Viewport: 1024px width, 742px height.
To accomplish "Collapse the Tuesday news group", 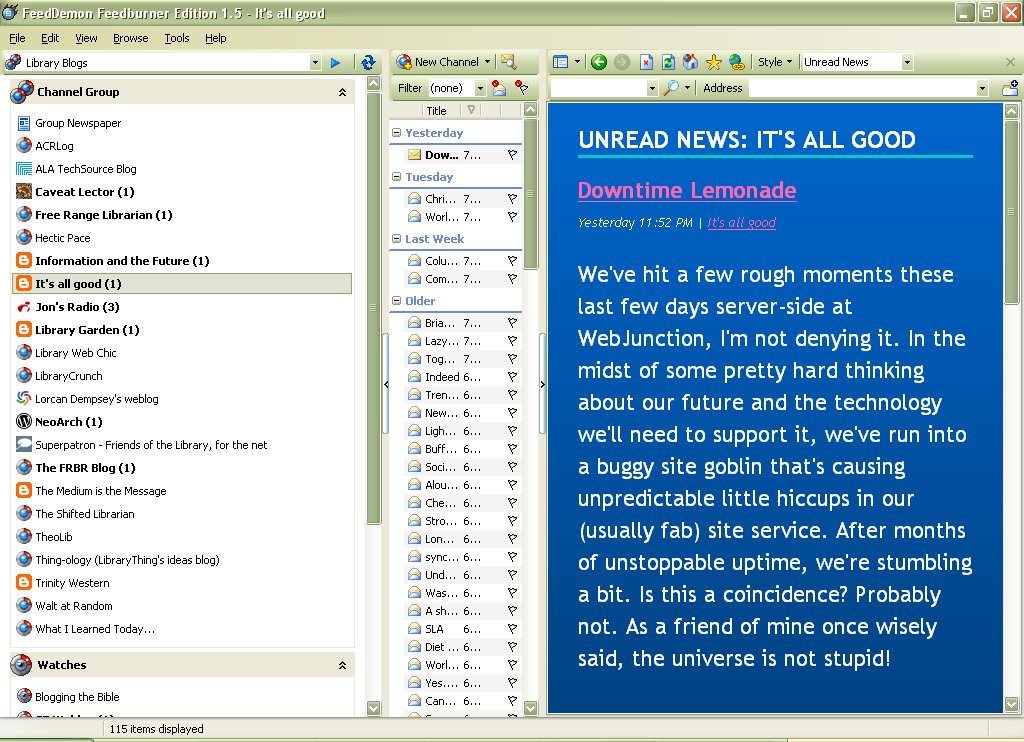I will pyautogui.click(x=396, y=176).
